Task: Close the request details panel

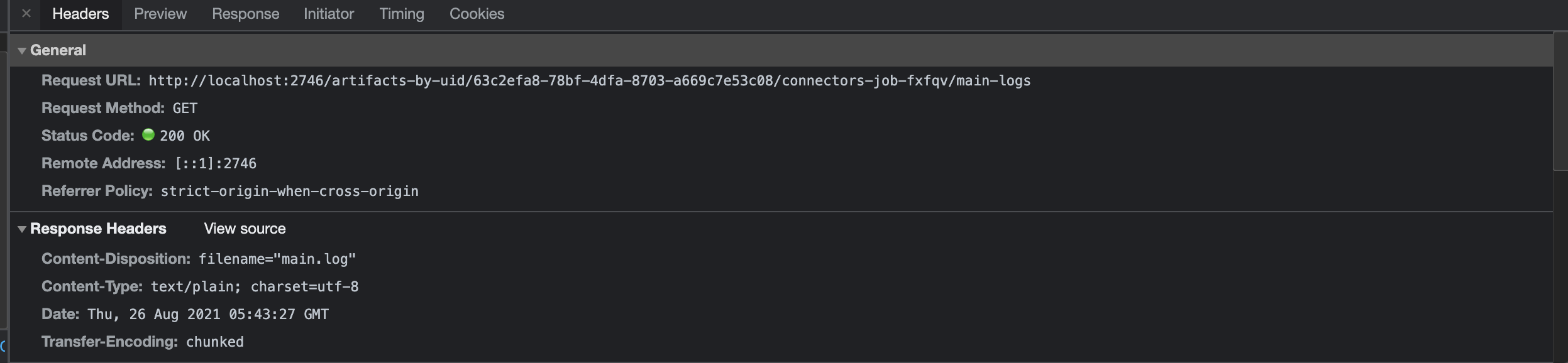Action: [26, 13]
